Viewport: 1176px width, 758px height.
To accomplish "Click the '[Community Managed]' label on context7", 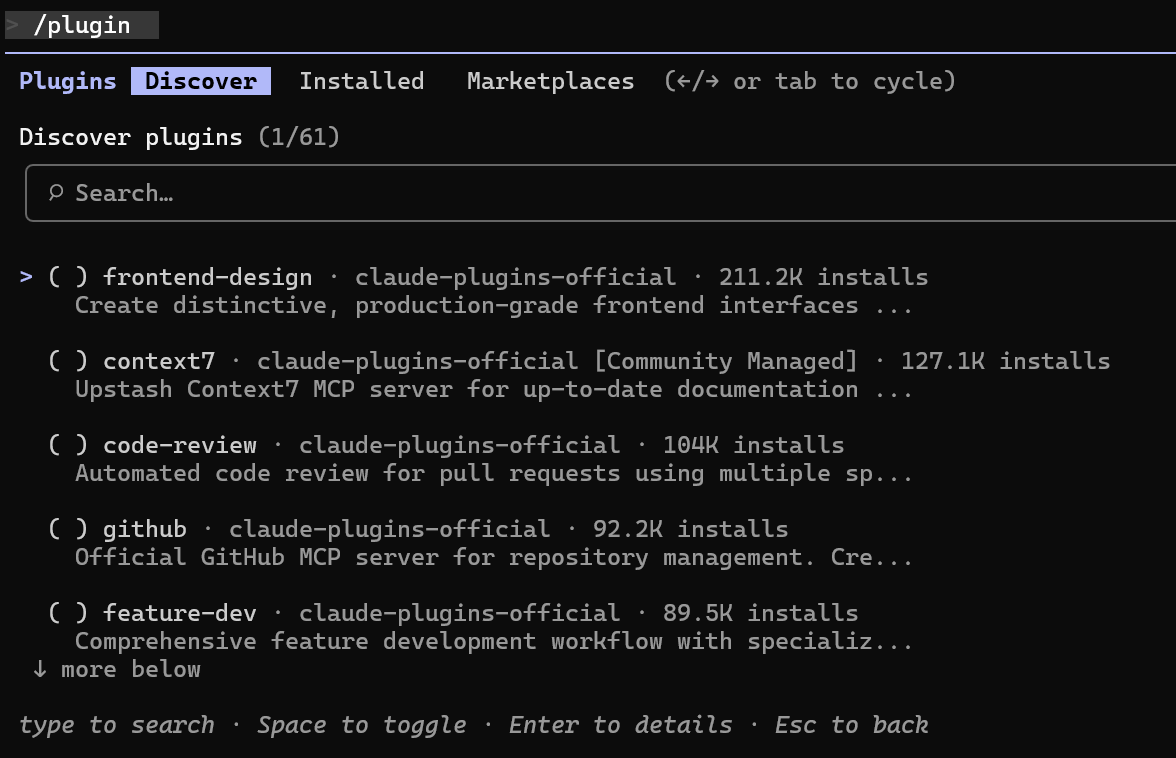I will 725,361.
